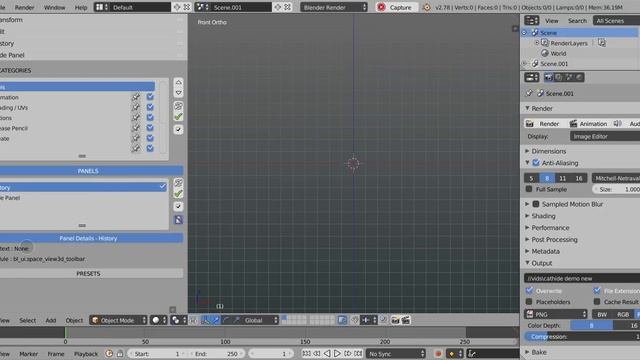Select the Render properties tab icon

pyautogui.click(x=548, y=77)
